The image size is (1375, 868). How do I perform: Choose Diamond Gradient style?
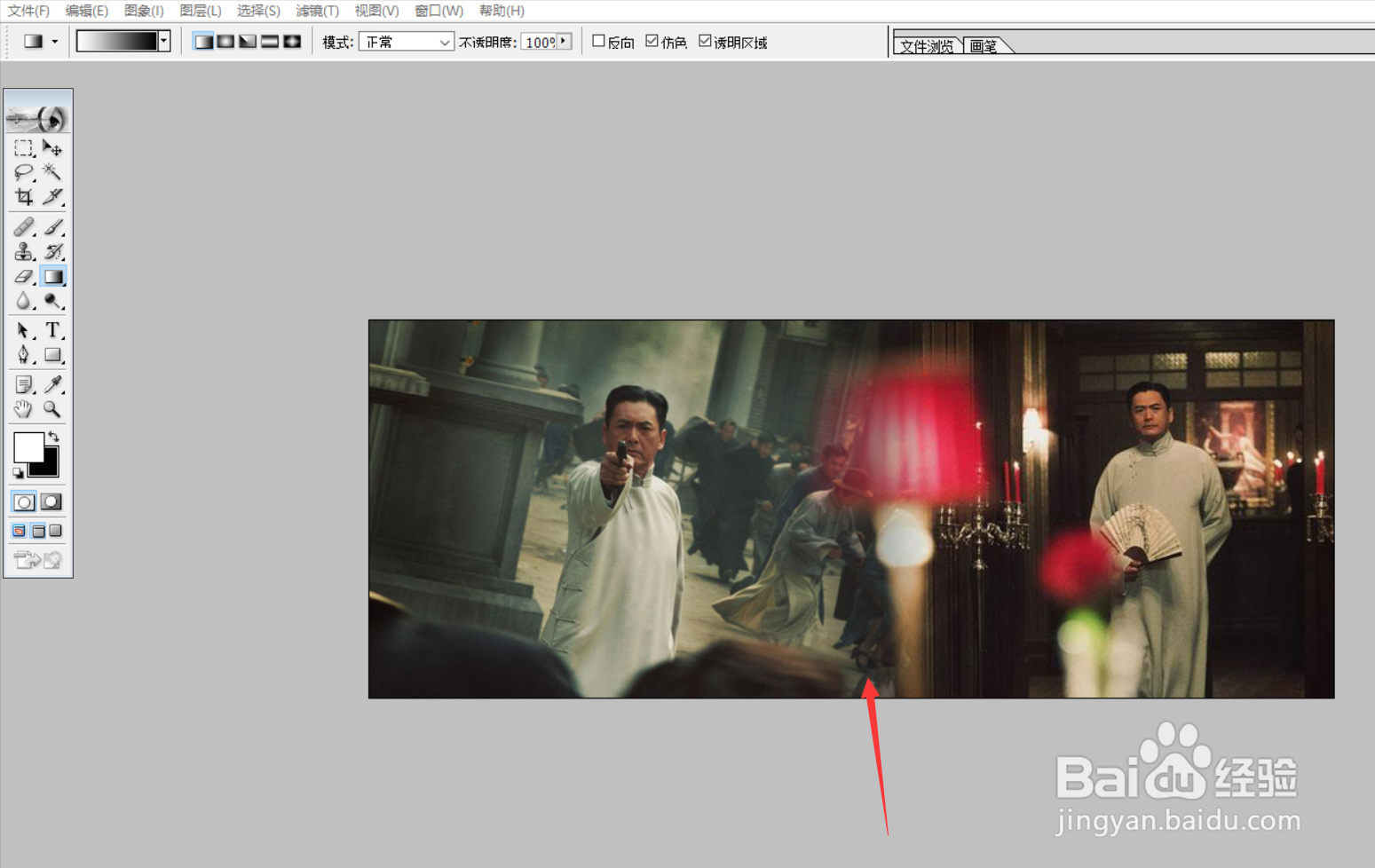pos(292,42)
